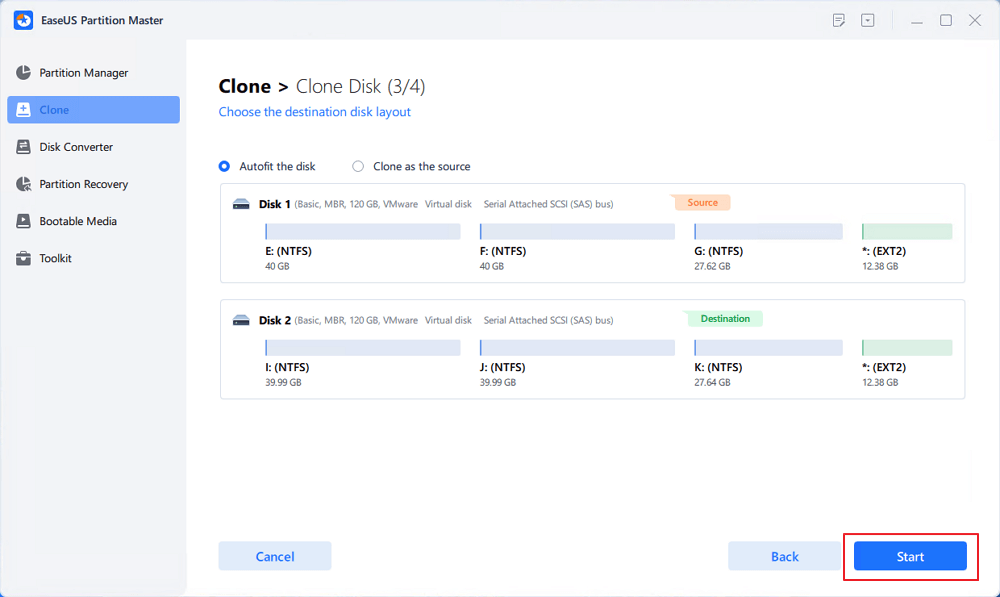Switch to the Clone sidebar item
Image resolution: width=1000 pixels, height=597 pixels.
pos(93,110)
